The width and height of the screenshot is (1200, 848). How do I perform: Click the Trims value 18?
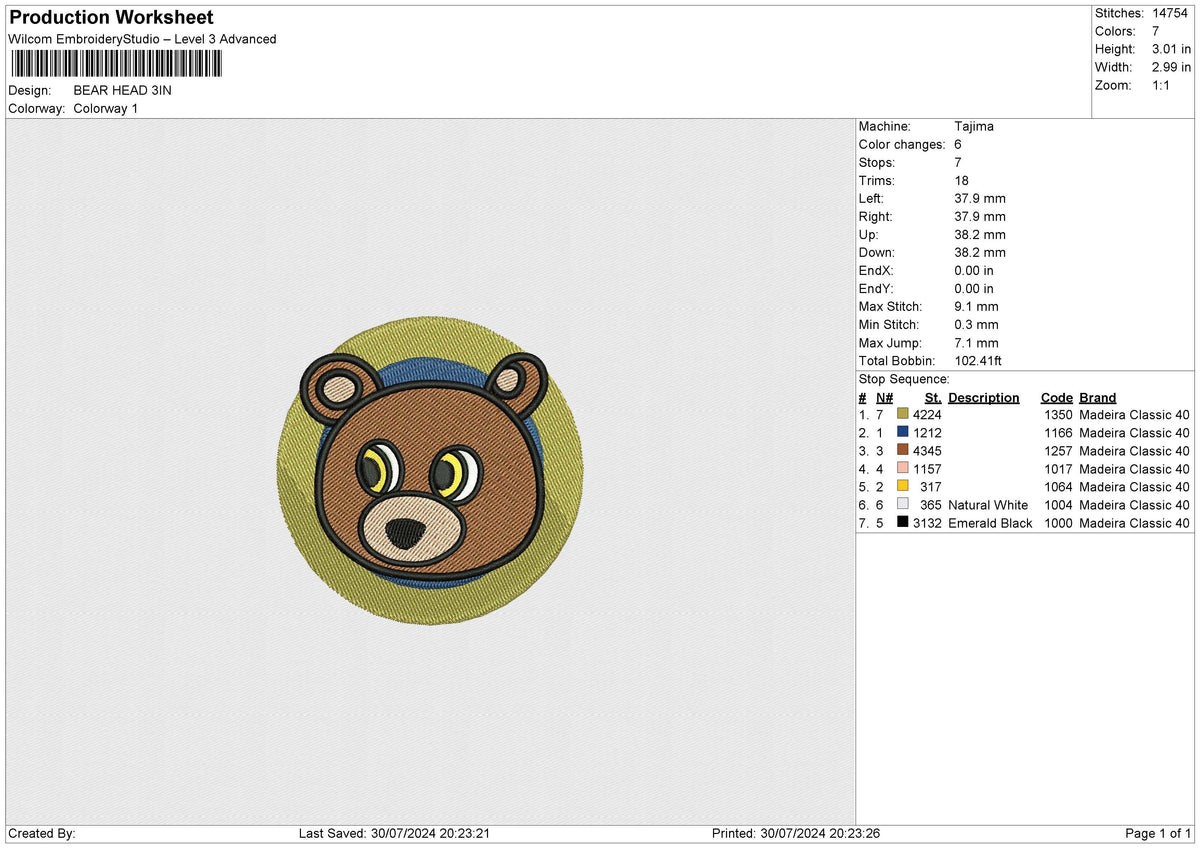pos(962,181)
